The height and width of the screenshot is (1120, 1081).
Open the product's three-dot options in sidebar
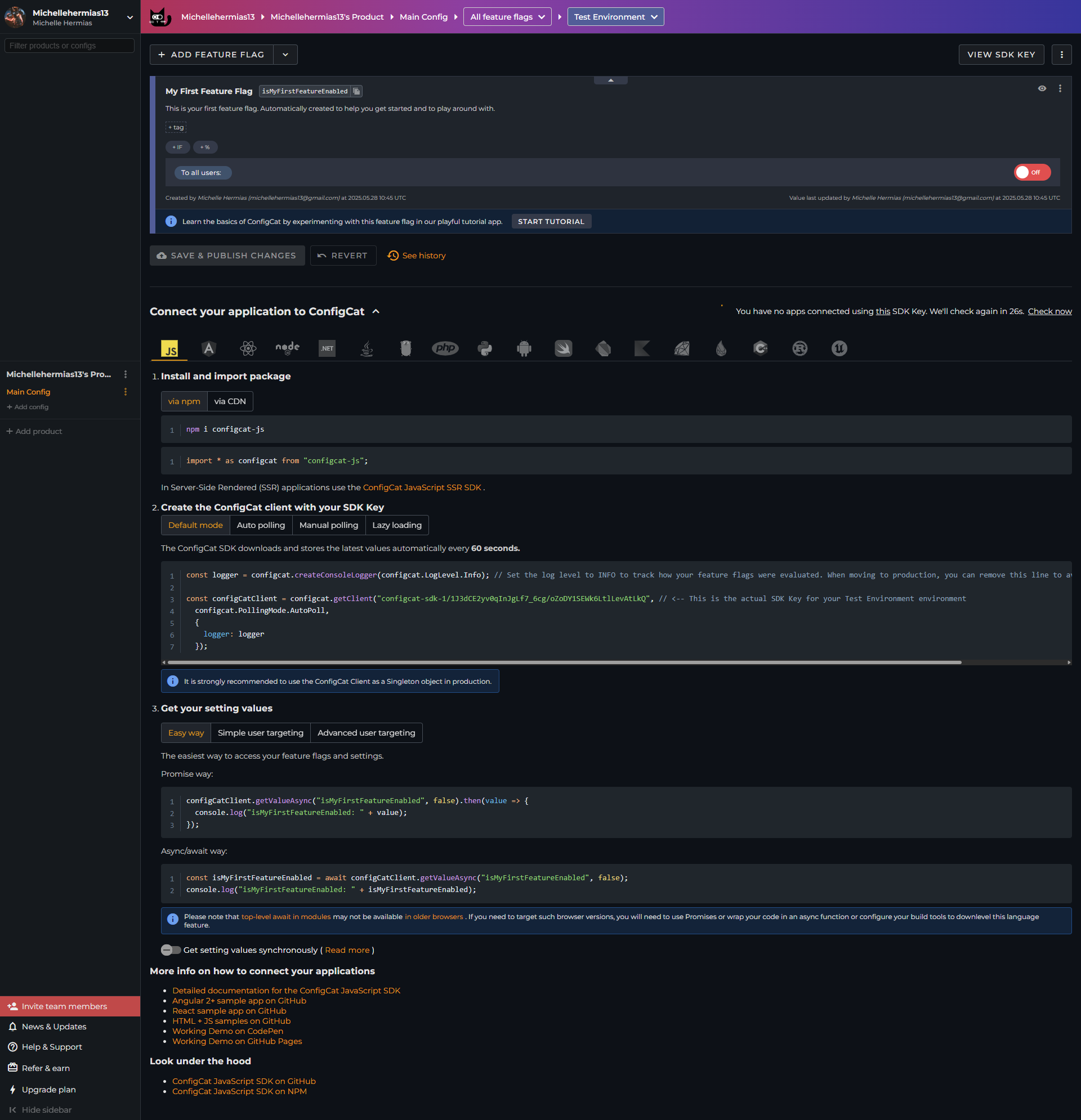126,374
